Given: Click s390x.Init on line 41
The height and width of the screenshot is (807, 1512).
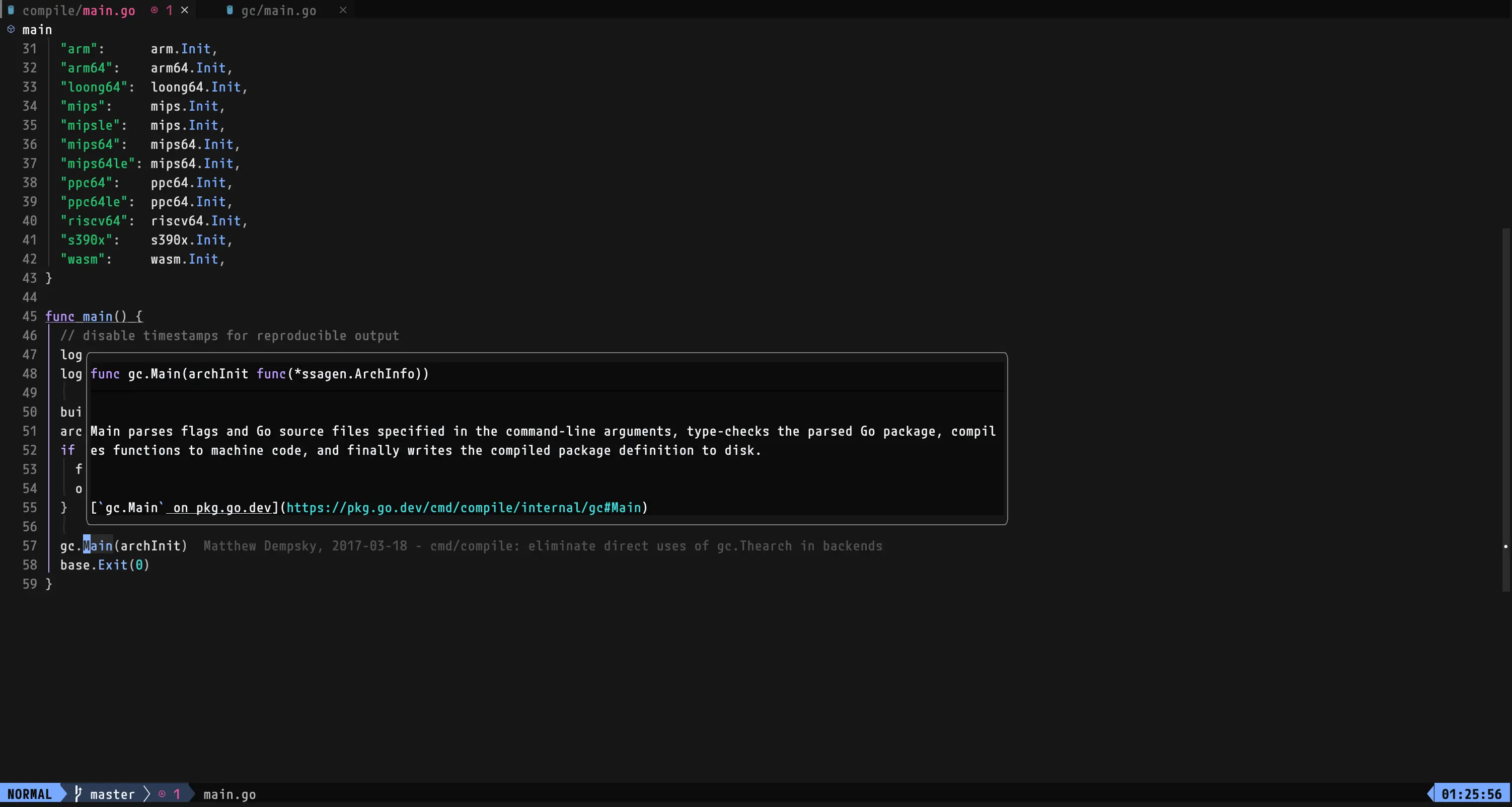Looking at the screenshot, I should tap(188, 240).
